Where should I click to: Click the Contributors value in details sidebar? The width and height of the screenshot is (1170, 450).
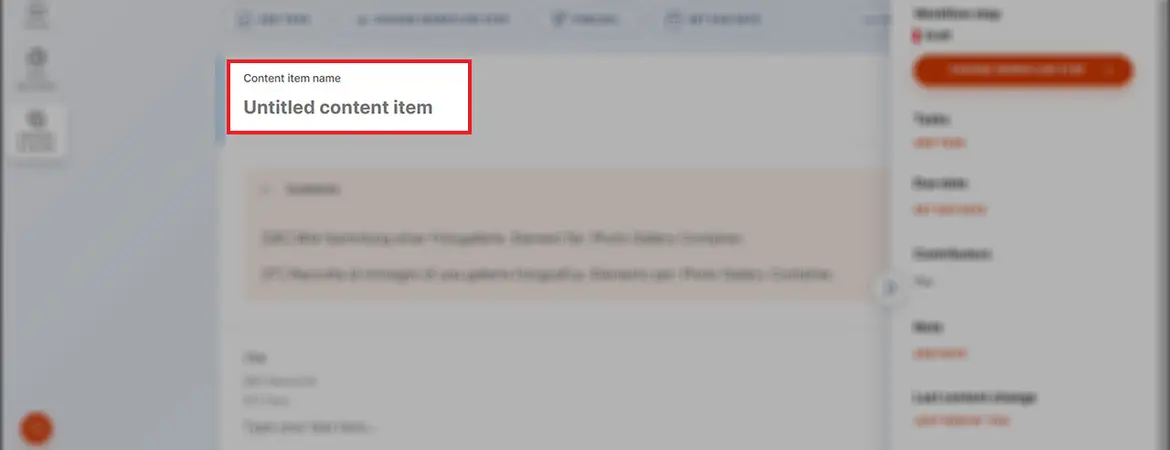tap(923, 281)
